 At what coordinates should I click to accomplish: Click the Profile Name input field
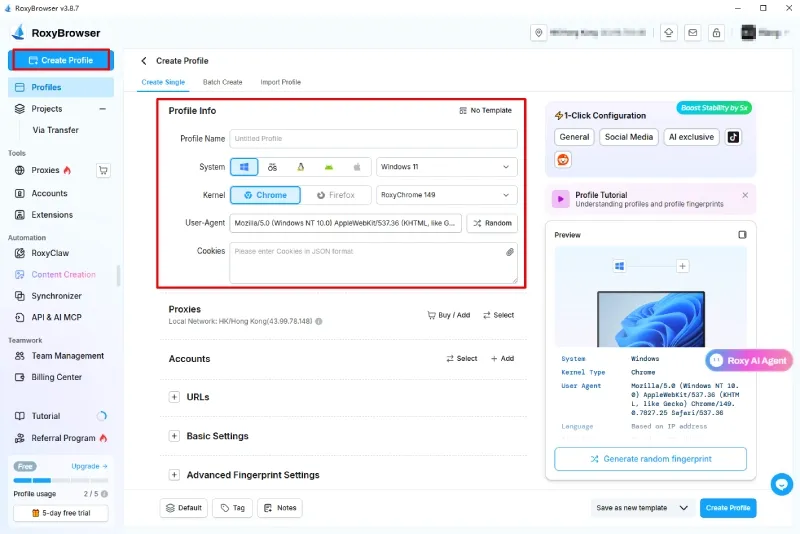click(373, 139)
